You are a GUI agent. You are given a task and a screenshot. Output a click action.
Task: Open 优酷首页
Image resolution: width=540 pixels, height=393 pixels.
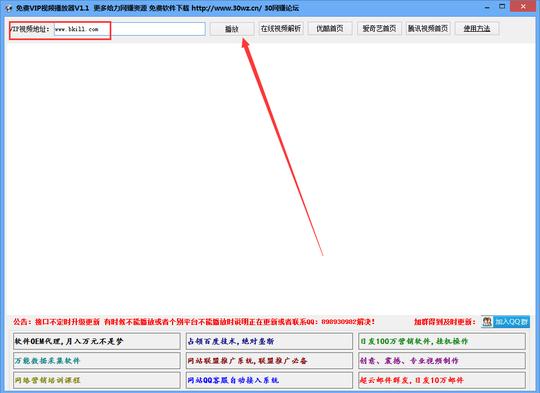point(330,29)
